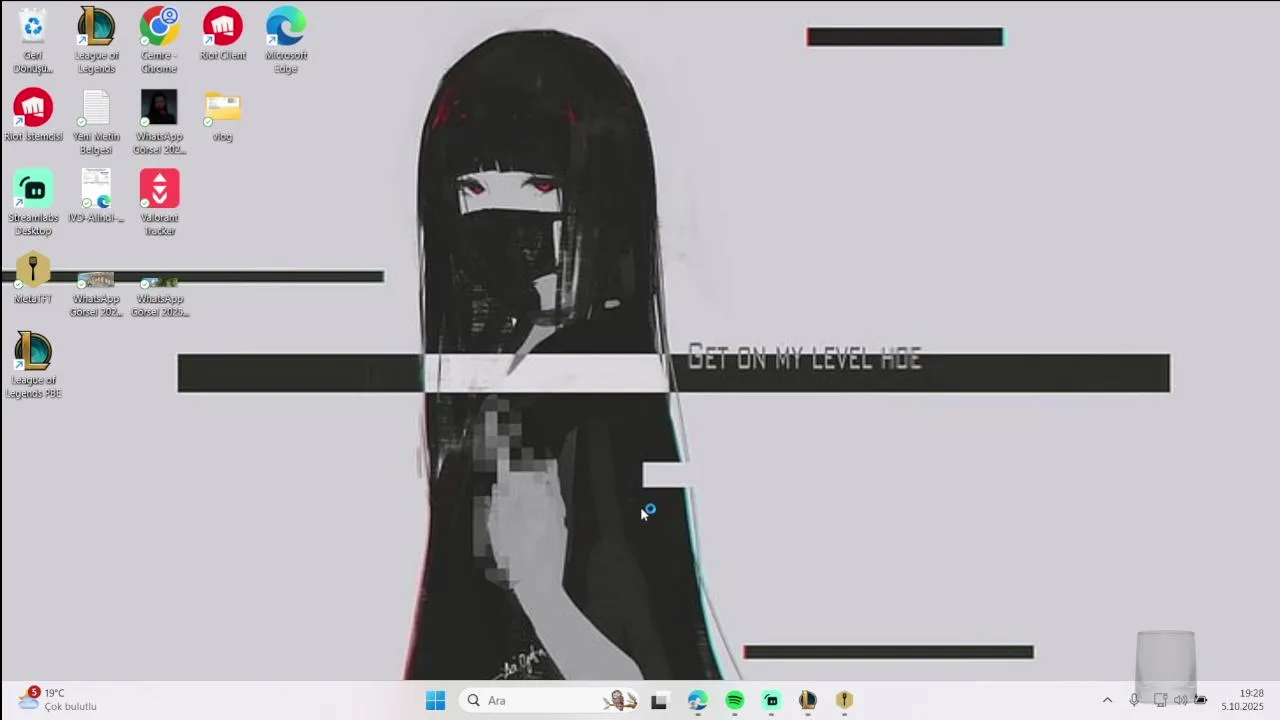The width and height of the screenshot is (1280, 720).
Task: Switch to League of Legends in taskbar
Action: 808,701
